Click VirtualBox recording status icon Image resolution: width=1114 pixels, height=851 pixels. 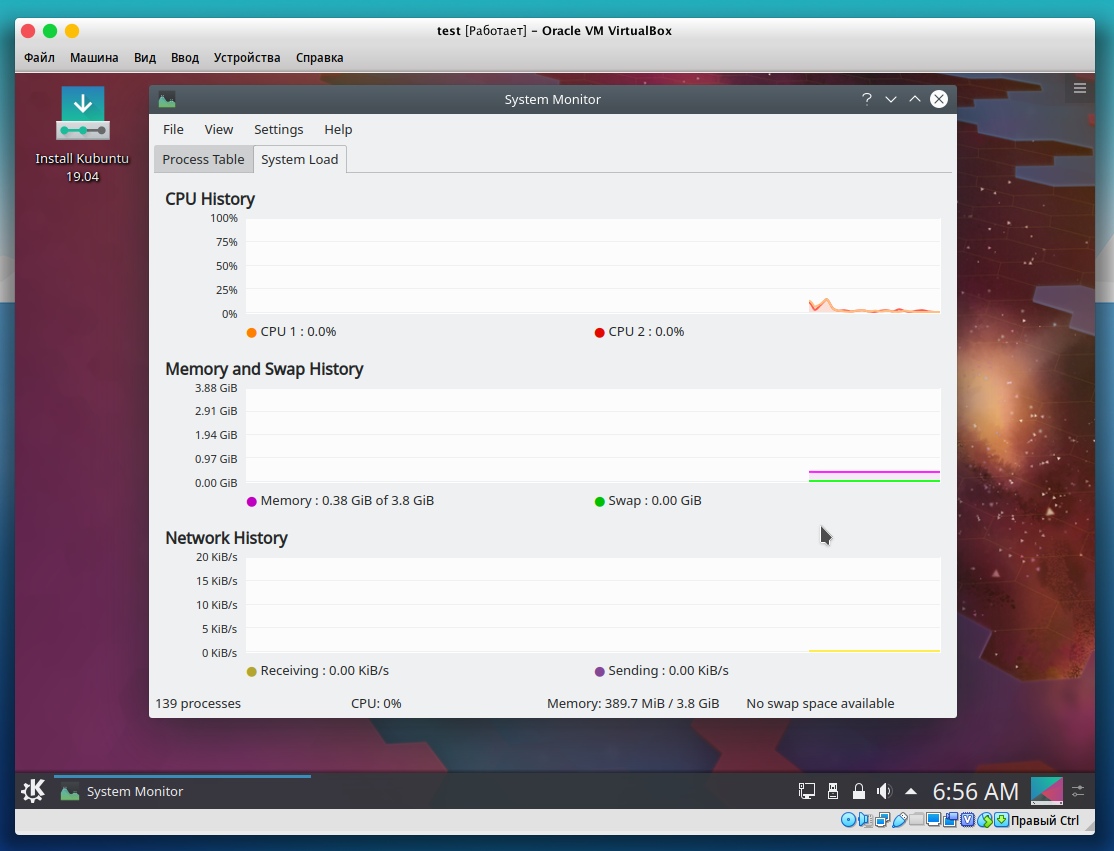[950, 820]
